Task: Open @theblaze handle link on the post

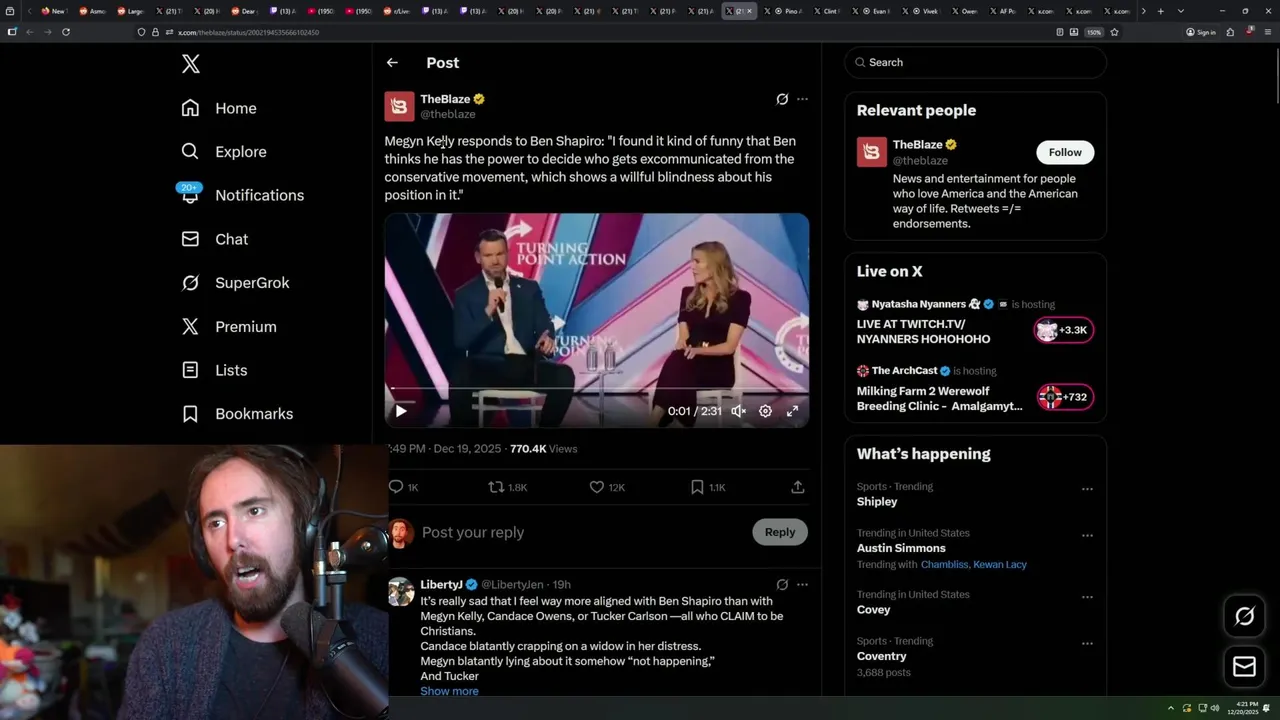Action: coord(448,114)
